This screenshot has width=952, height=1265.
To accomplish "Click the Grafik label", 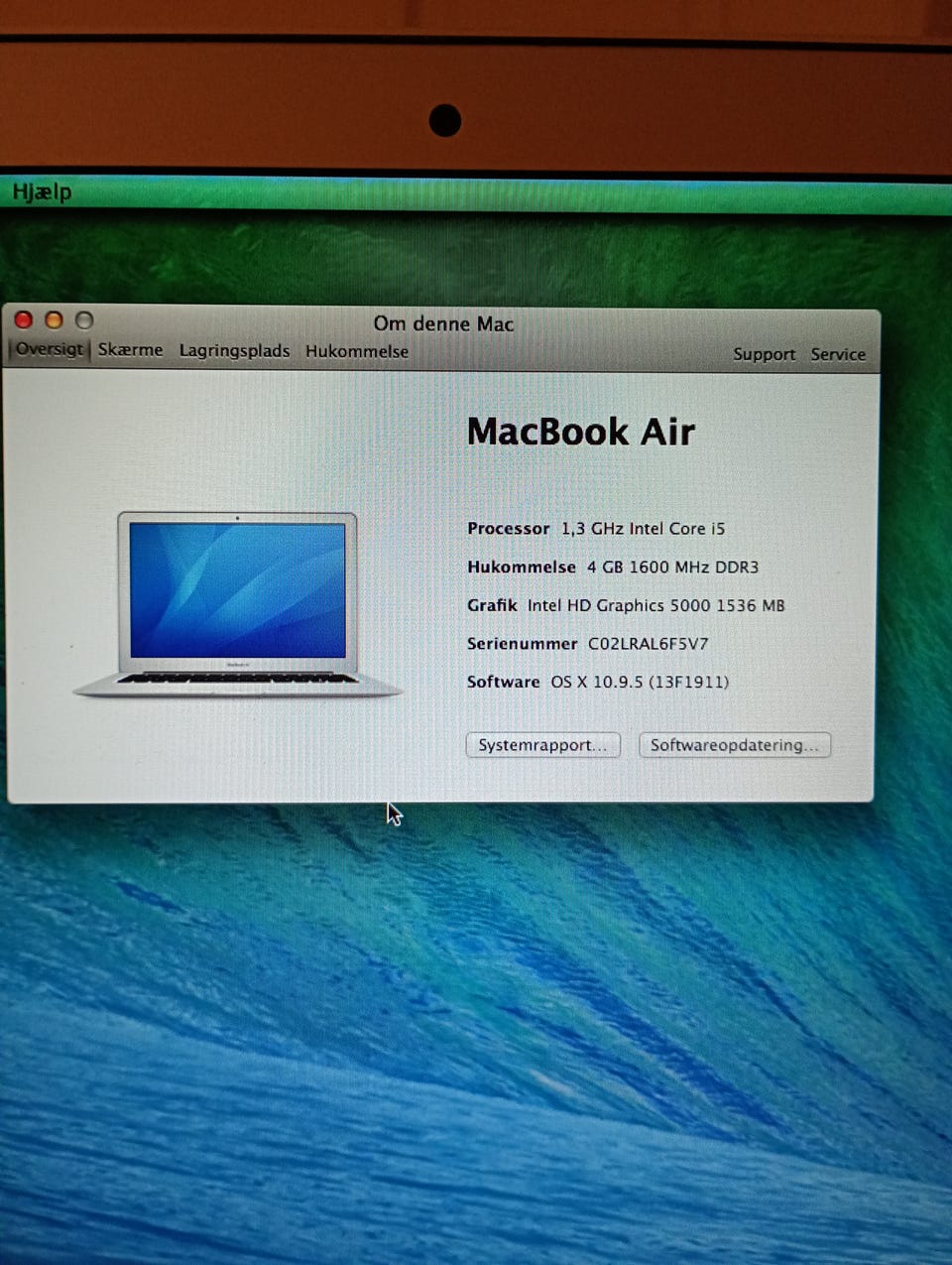I will 492,605.
